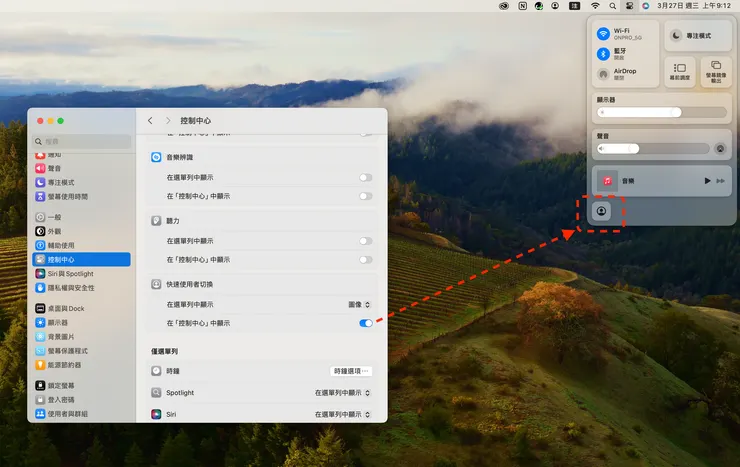Open Spotlight menu bar display dropdown

342,393
